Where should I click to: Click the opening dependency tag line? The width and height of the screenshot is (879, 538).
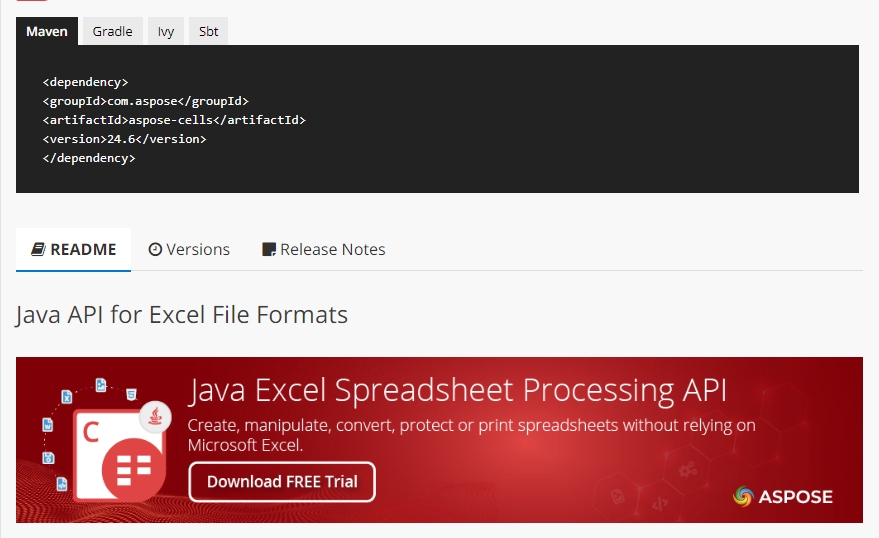(85, 82)
